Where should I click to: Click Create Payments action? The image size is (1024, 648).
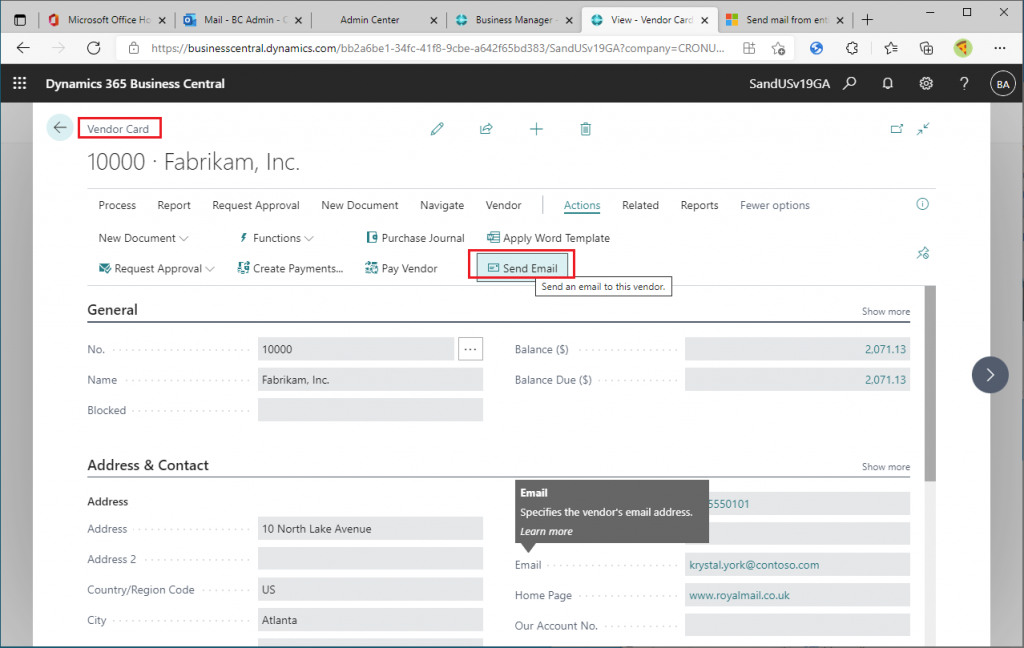point(290,268)
